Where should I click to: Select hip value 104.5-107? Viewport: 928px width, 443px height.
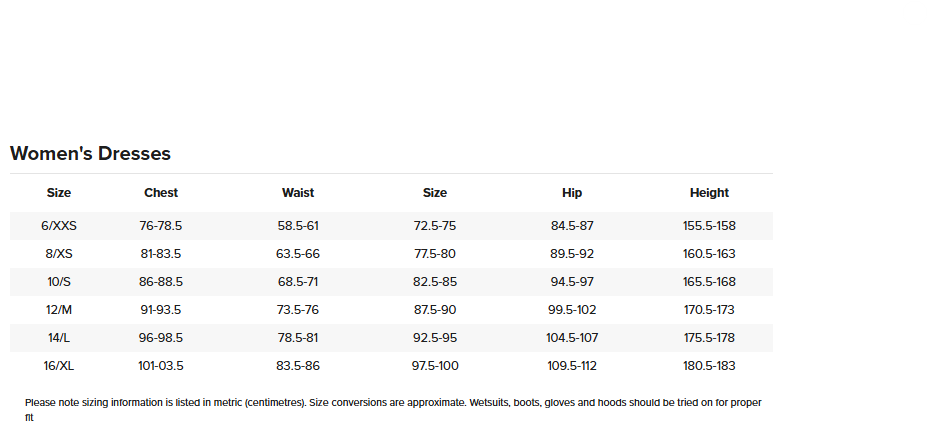[x=572, y=338]
